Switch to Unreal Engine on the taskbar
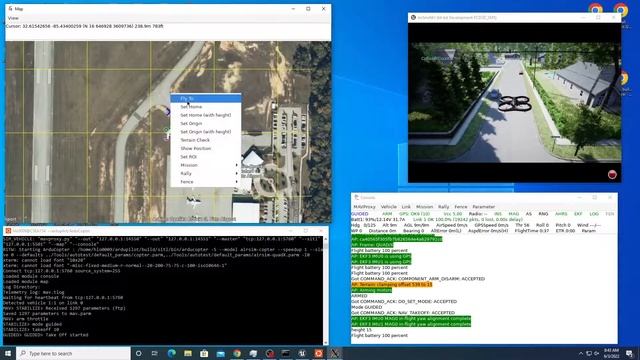 point(302,353)
